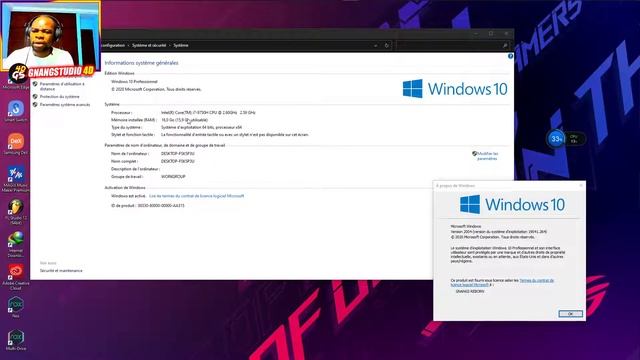Open Paramètres système avancés link
Viewport: 640px width, 360px height.
65,105
